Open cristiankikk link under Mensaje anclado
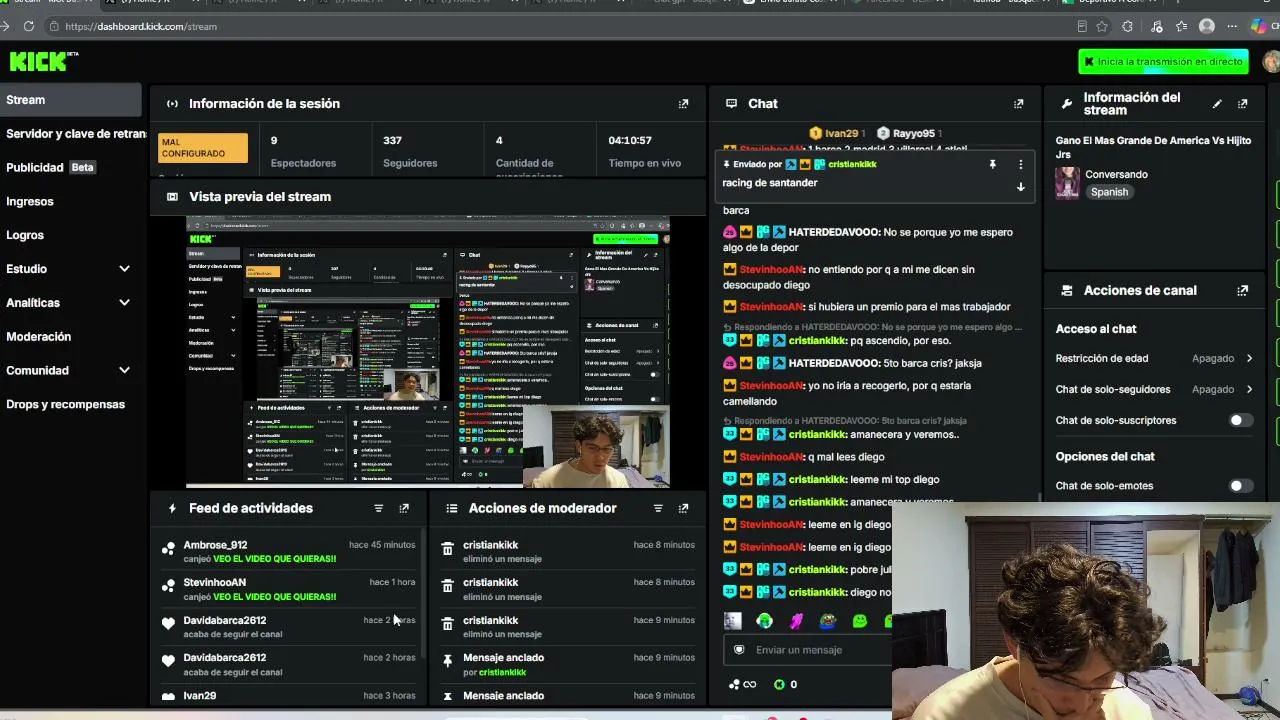This screenshot has width=1280, height=720. tap(502, 672)
